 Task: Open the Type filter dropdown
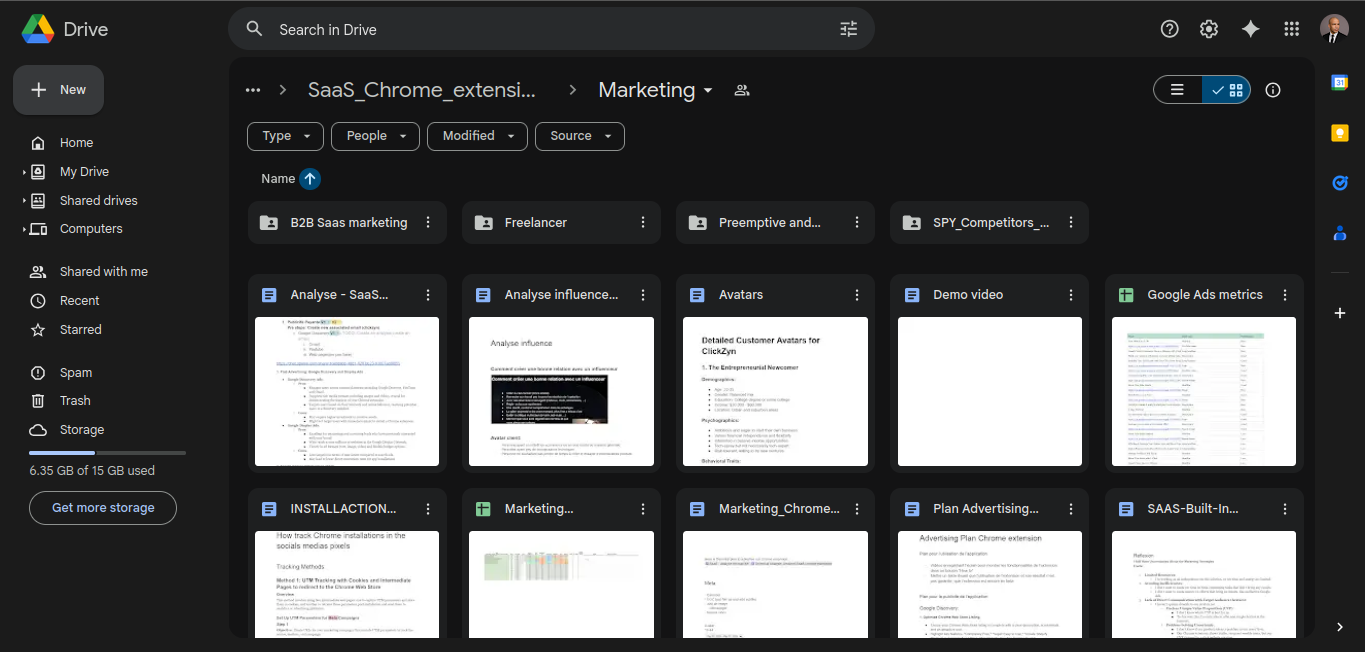(x=285, y=136)
